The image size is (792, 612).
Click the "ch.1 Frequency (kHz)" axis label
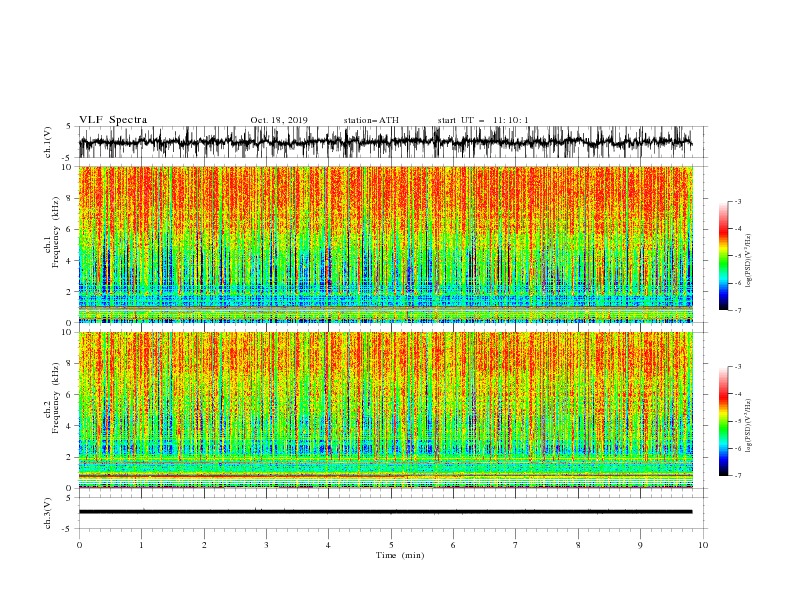52,233
